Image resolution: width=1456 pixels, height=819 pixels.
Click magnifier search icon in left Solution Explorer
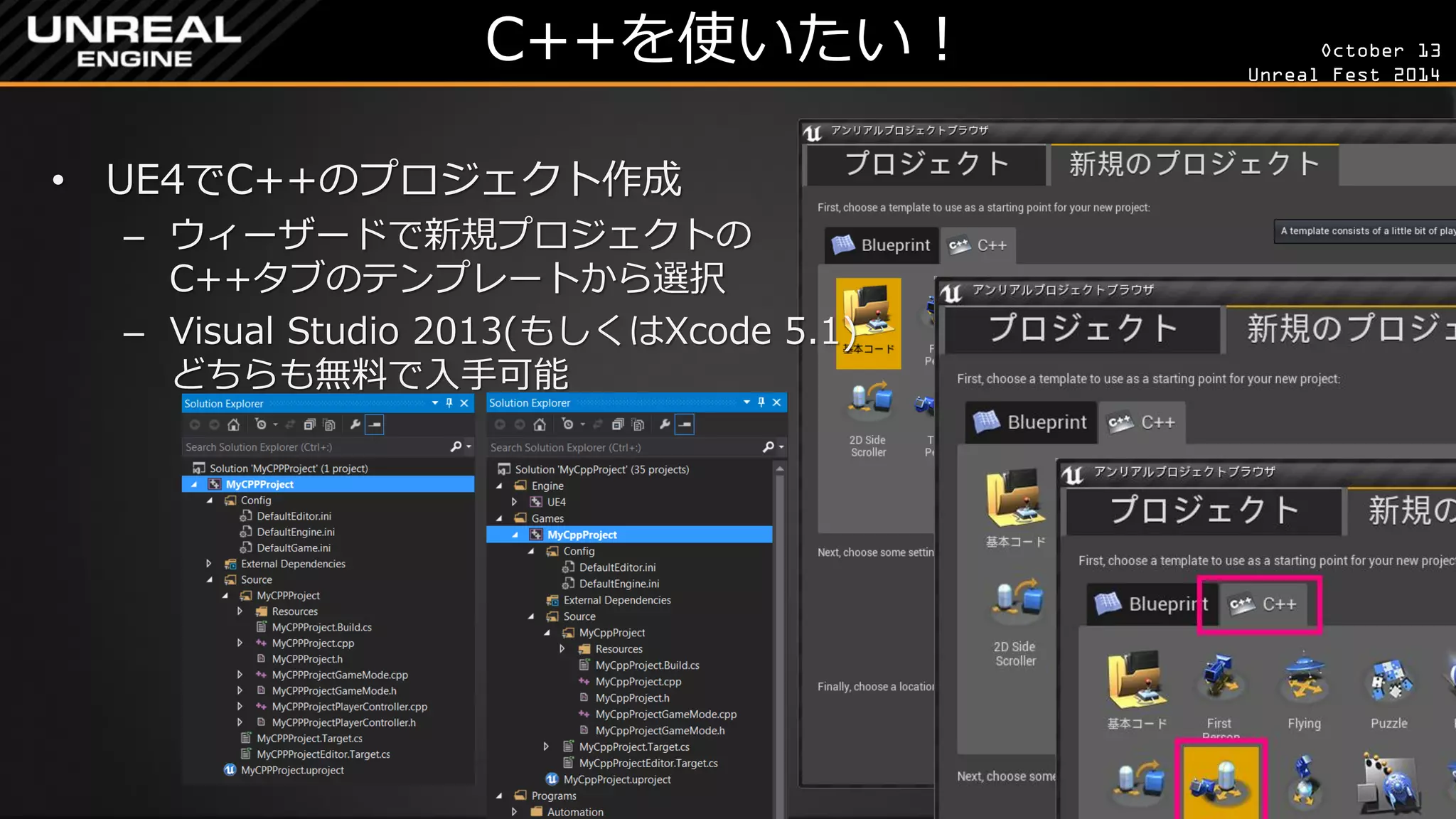click(x=456, y=446)
